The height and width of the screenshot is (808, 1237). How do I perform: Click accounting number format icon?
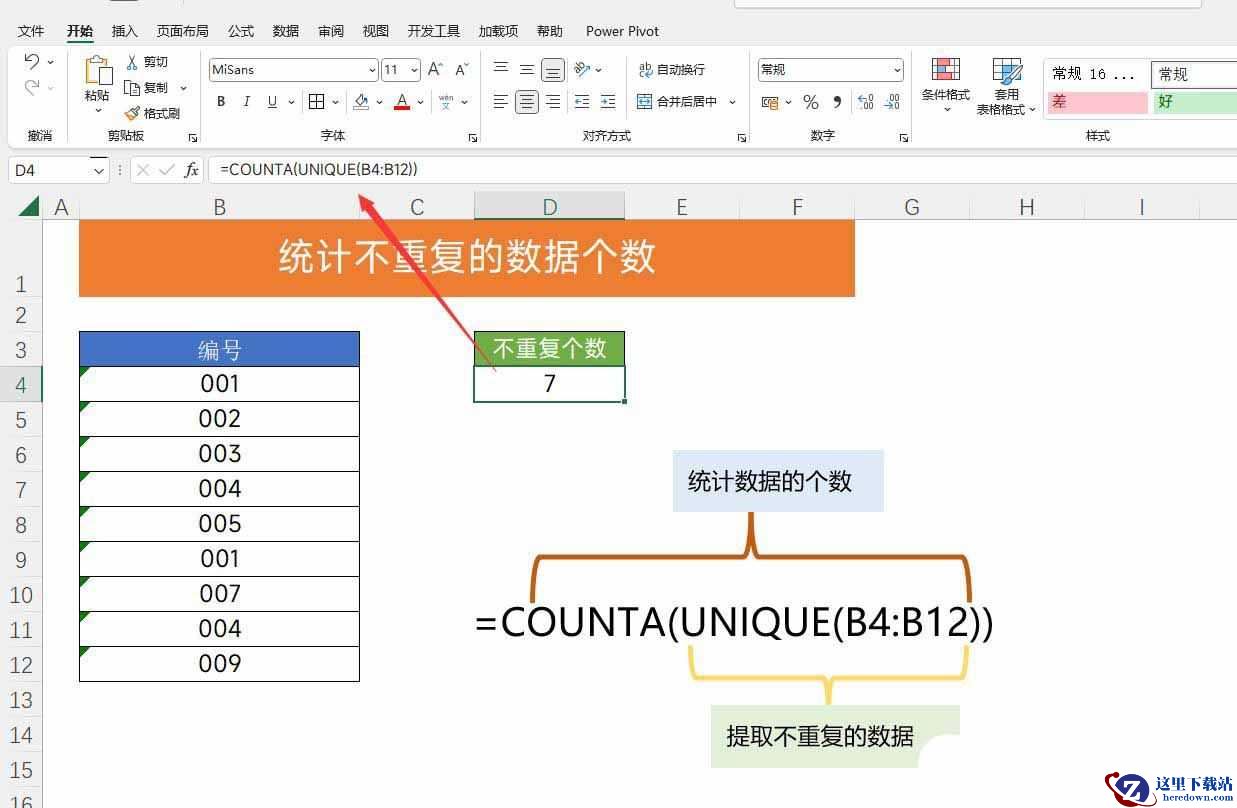point(770,102)
